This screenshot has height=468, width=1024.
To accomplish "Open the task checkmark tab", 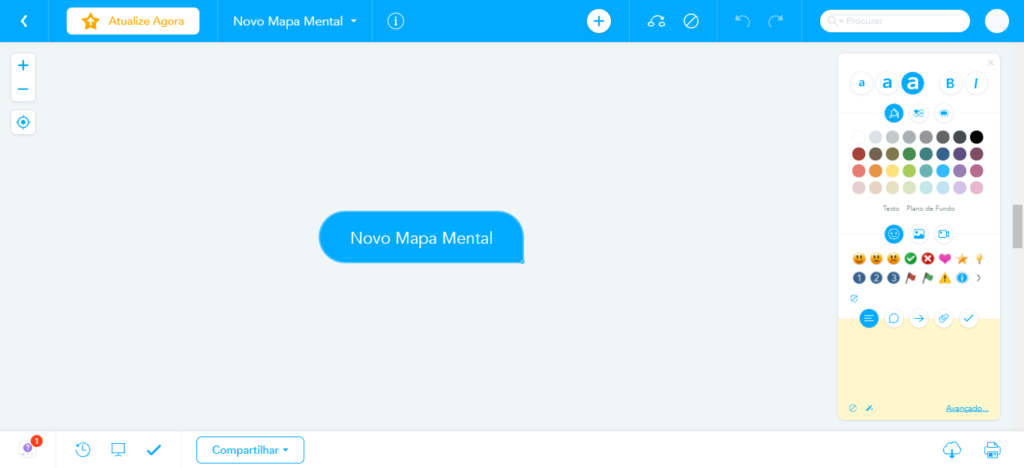I will (x=968, y=319).
